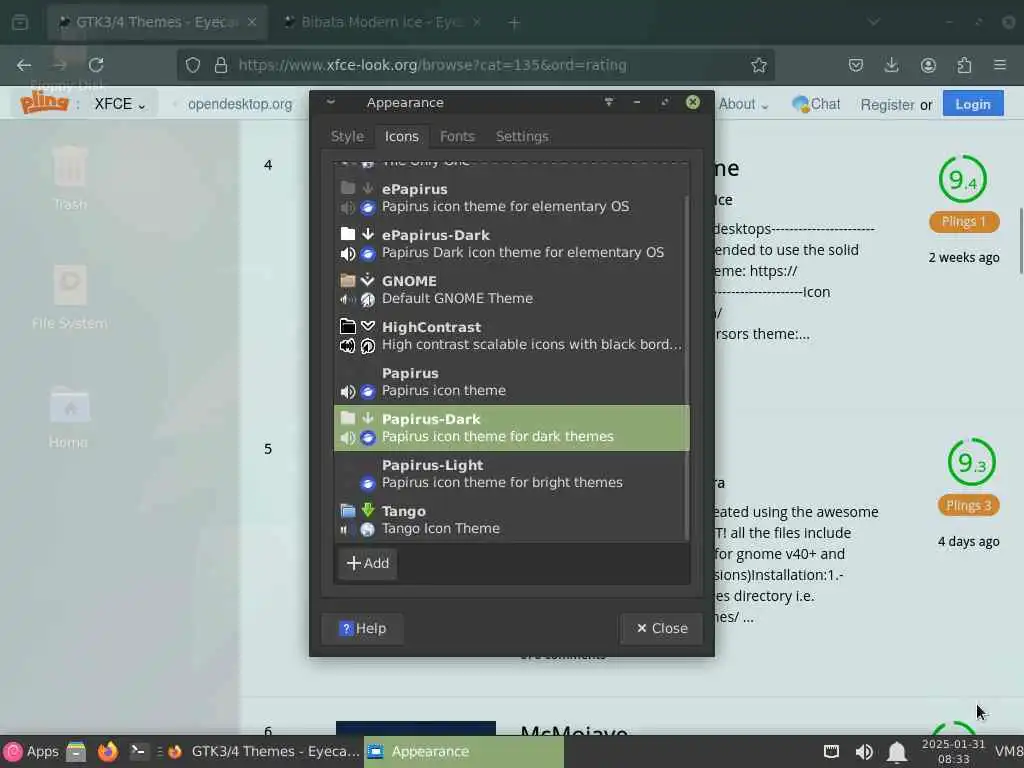This screenshot has height=768, width=1024.
Task: Click the Appearance taskbar window button
Action: pos(464,752)
